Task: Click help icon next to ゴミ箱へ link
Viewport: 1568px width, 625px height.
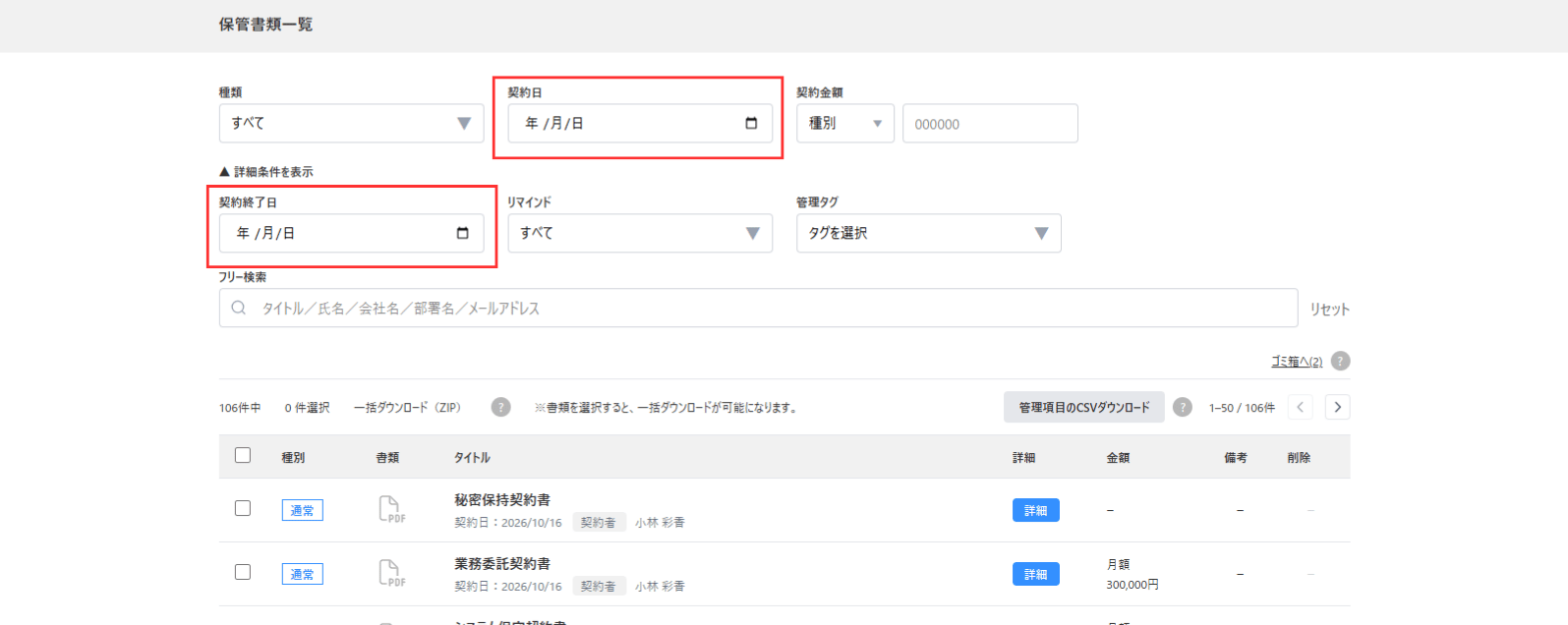Action: pyautogui.click(x=1340, y=361)
